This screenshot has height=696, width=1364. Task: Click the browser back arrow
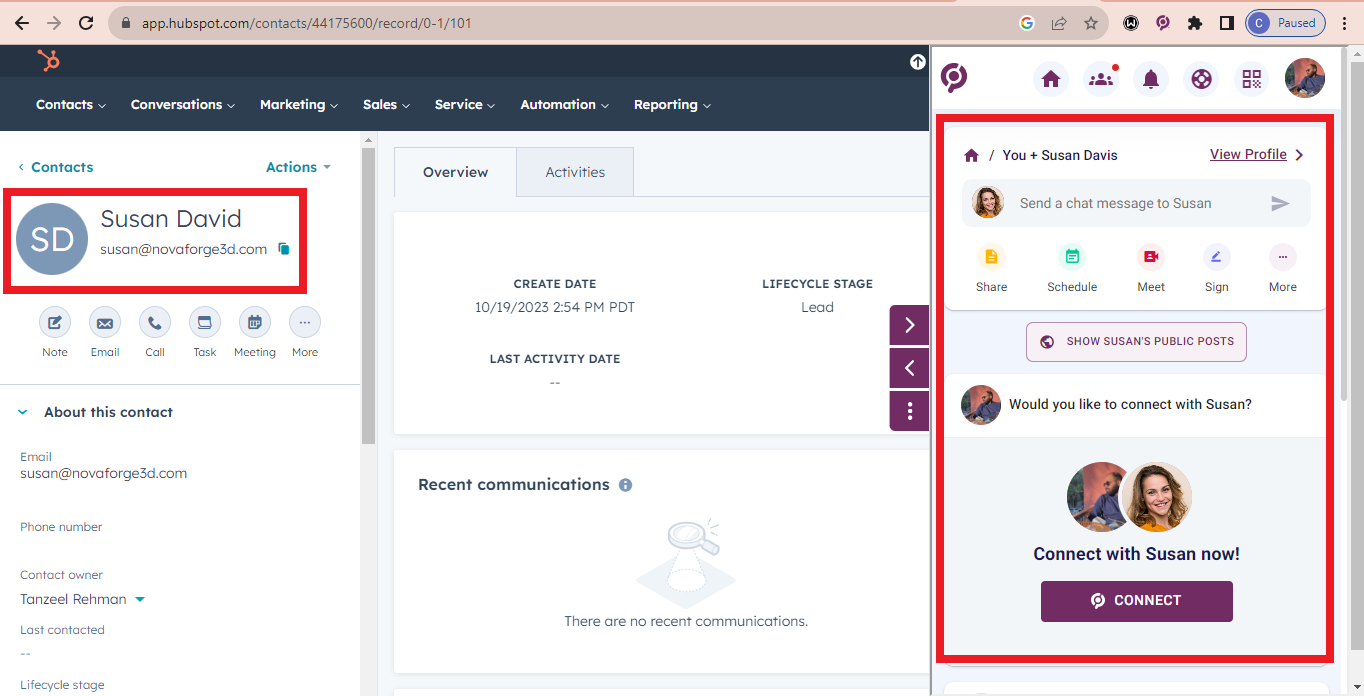tap(22, 23)
